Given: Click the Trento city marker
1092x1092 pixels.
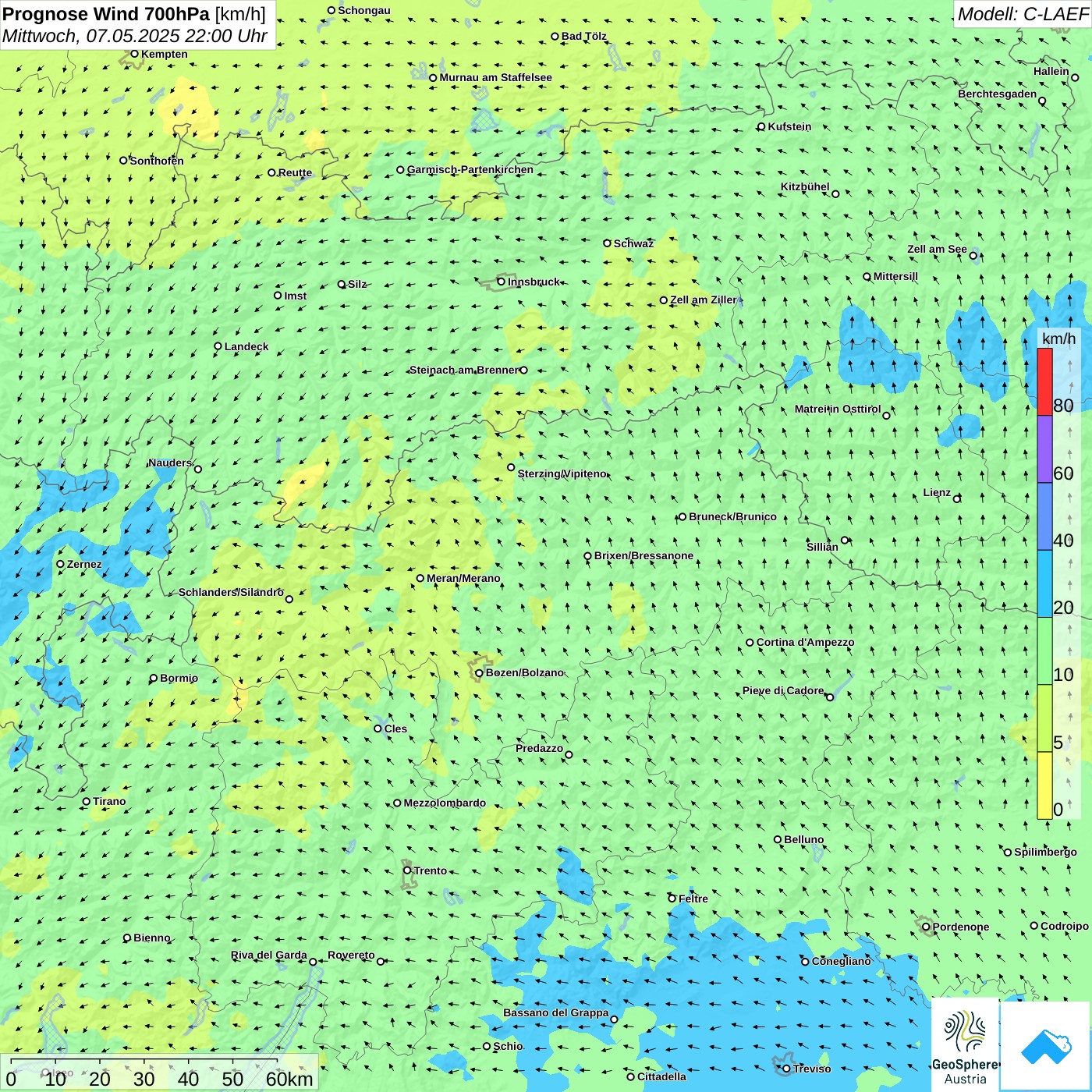Looking at the screenshot, I should 407,870.
